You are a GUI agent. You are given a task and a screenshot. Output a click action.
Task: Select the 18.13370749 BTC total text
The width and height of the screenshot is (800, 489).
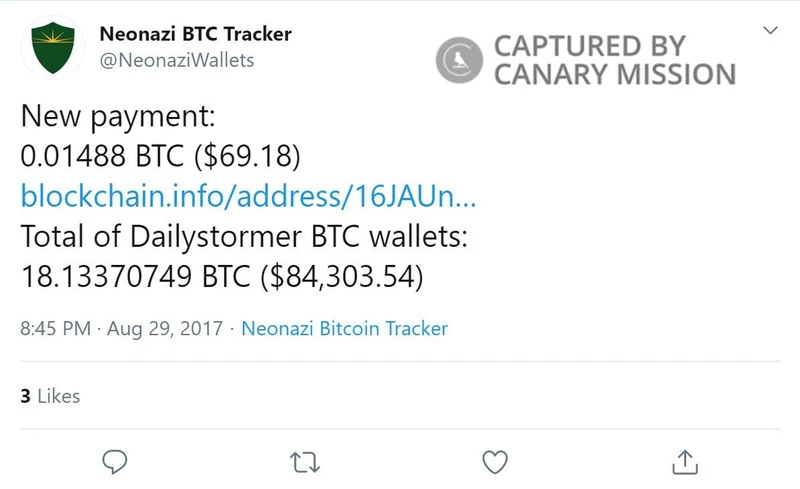point(135,275)
